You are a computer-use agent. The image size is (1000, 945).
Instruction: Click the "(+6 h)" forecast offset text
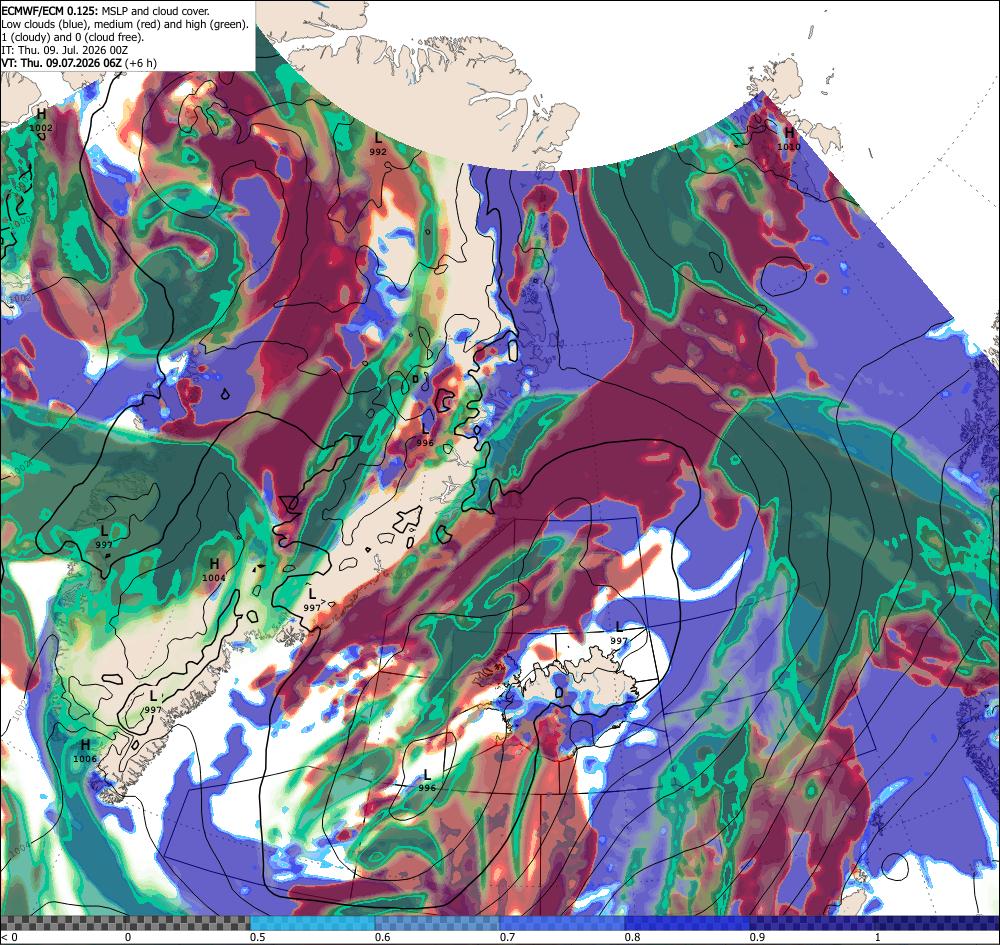point(141,63)
